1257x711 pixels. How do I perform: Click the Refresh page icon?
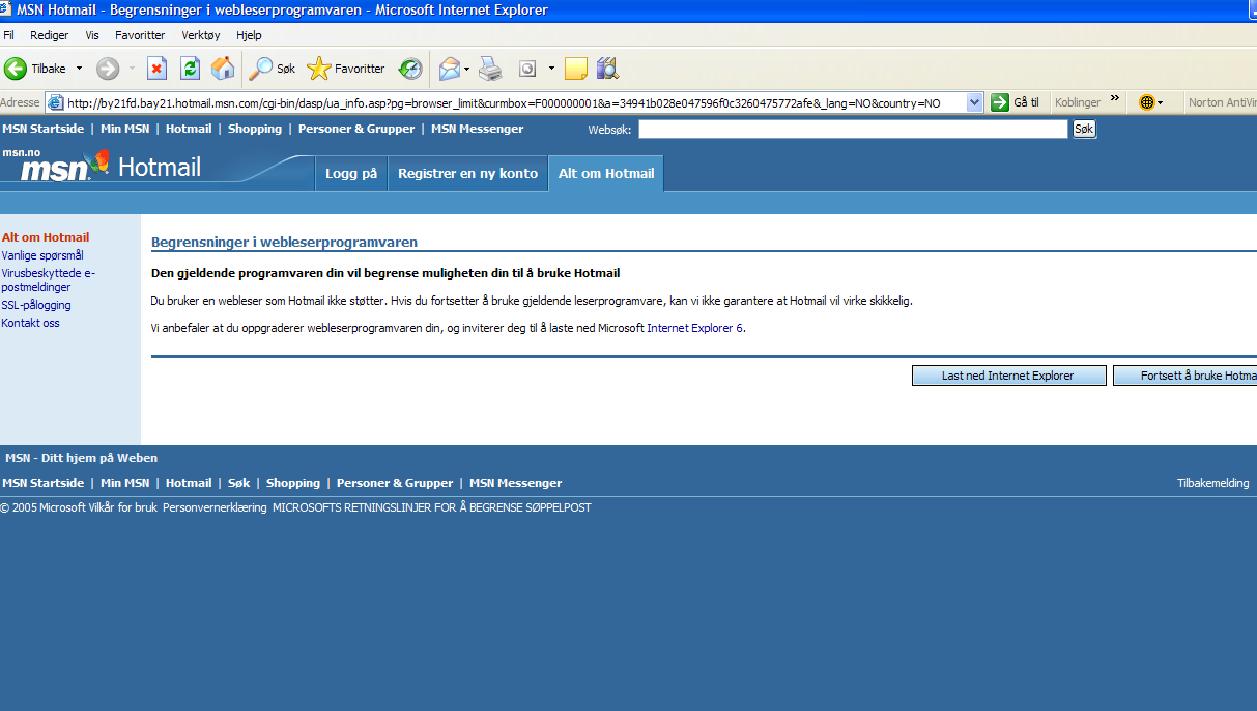tap(190, 69)
